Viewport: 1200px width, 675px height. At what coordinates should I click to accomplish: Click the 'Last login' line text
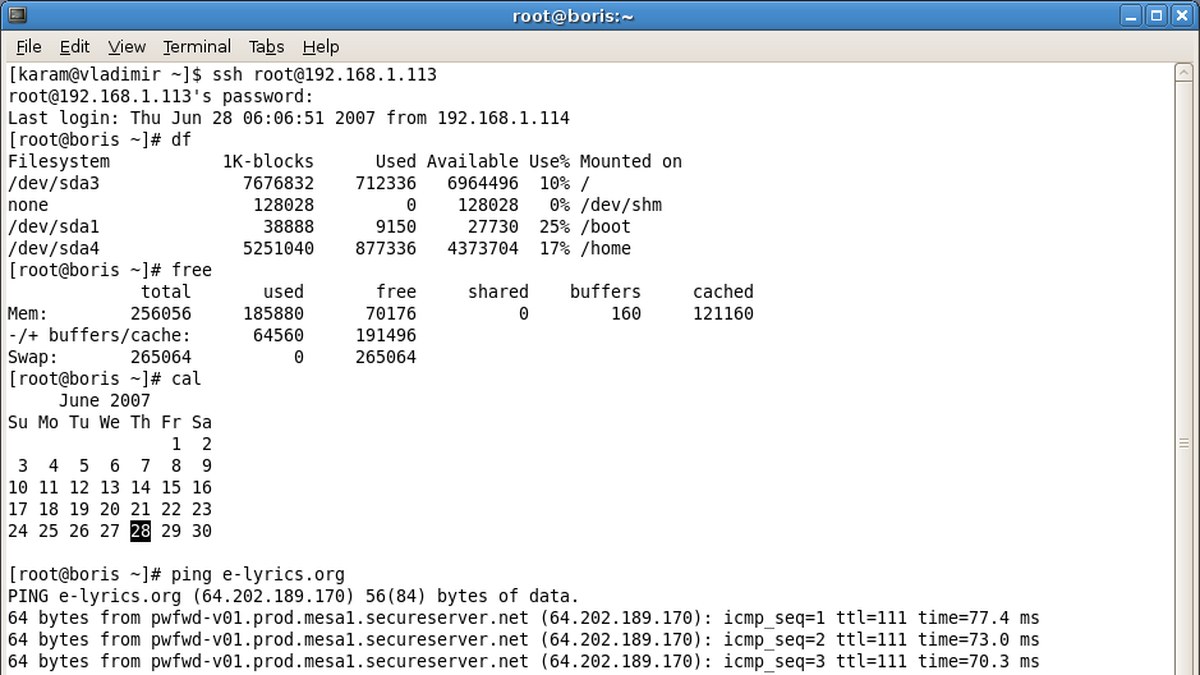289,118
